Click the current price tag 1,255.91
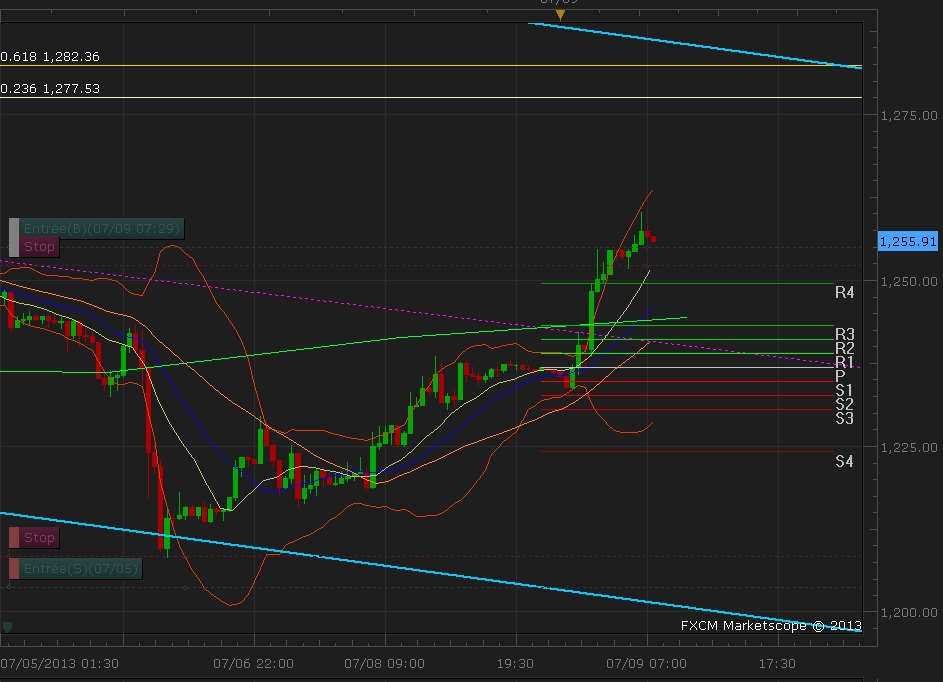Image resolution: width=943 pixels, height=682 pixels. [x=908, y=241]
